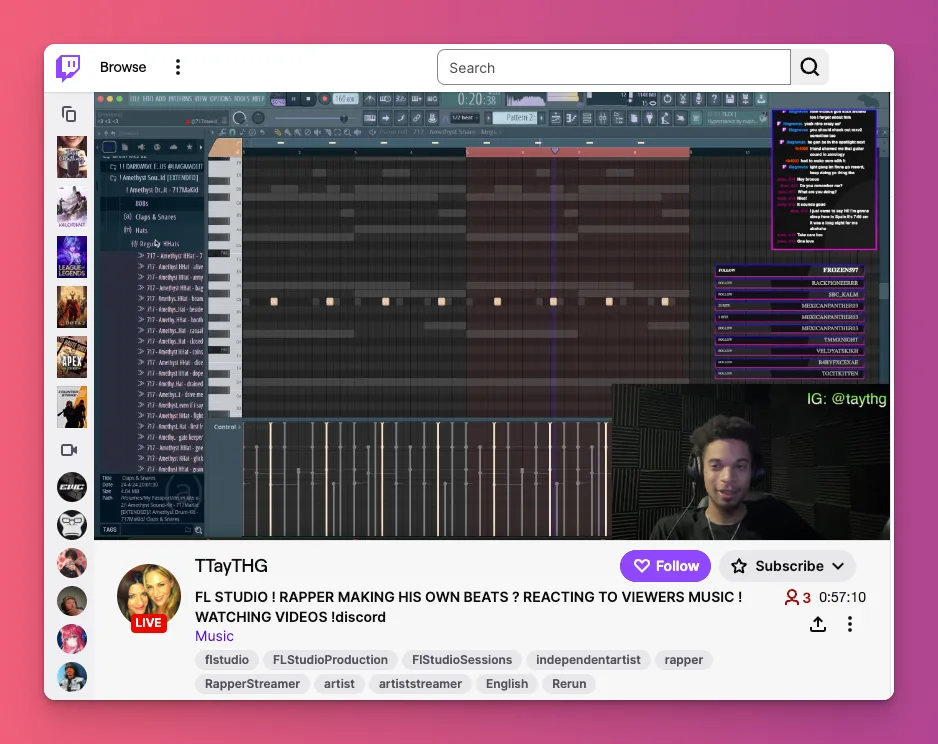
Task: Open the pink-haired anime channel avatar
Action: pyautogui.click(x=72, y=639)
